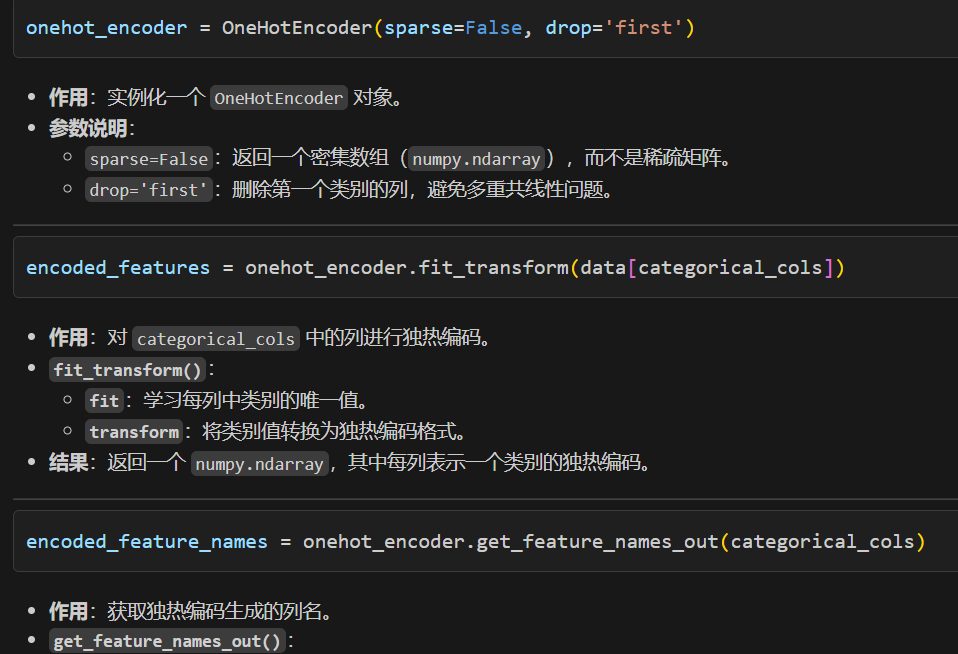Select the encoded_features variable name
The height and width of the screenshot is (654, 958).
click(x=117, y=267)
